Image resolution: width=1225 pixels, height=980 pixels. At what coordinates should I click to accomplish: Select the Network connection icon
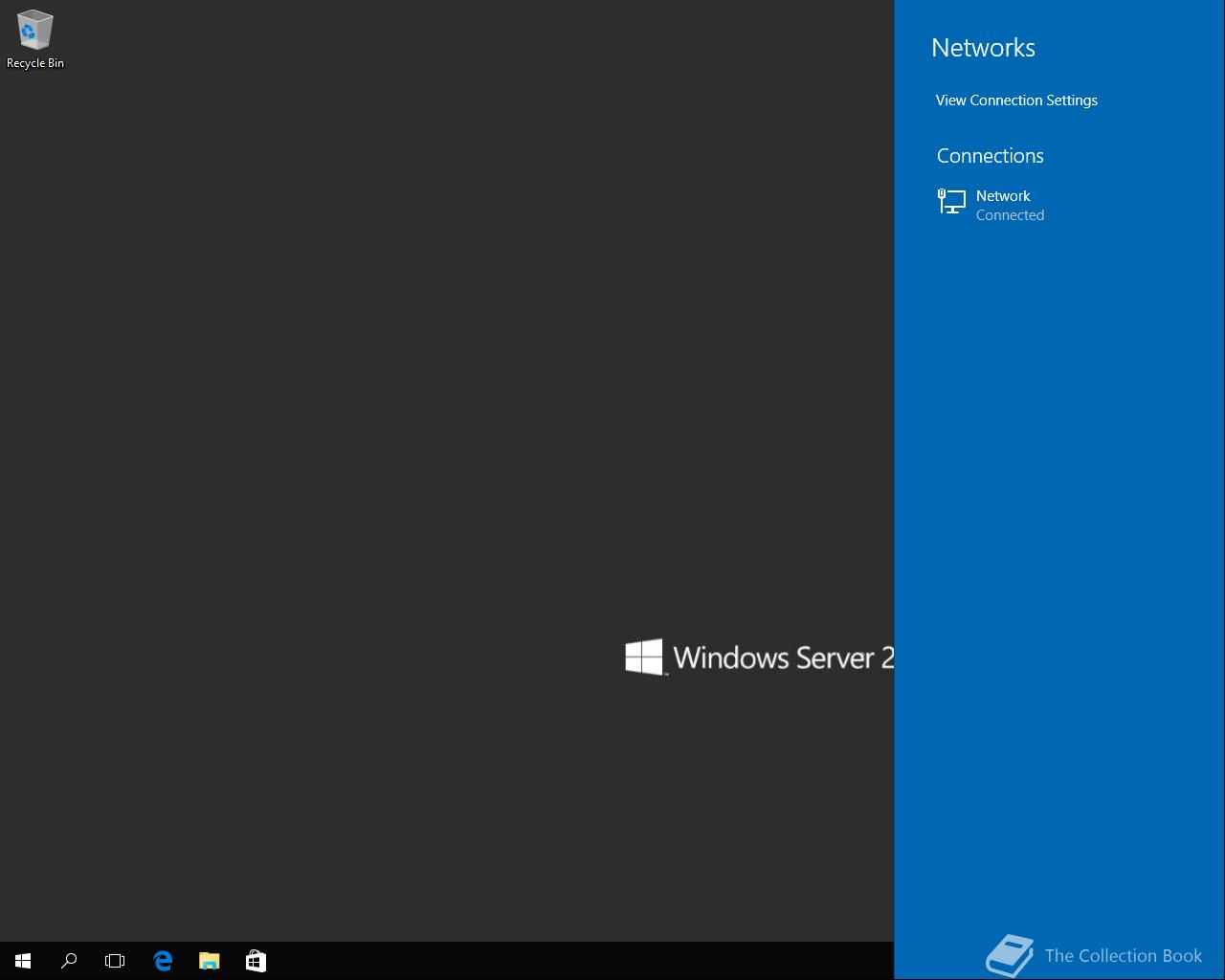(951, 201)
